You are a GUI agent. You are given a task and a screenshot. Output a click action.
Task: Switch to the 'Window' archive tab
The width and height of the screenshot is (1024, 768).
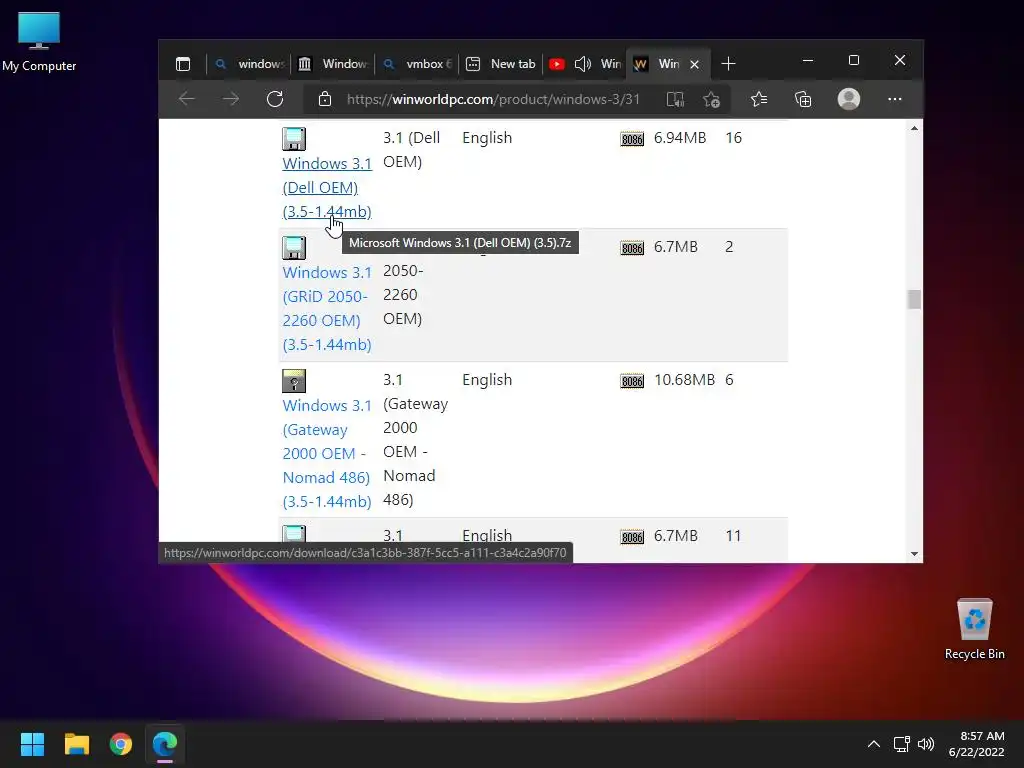333,63
